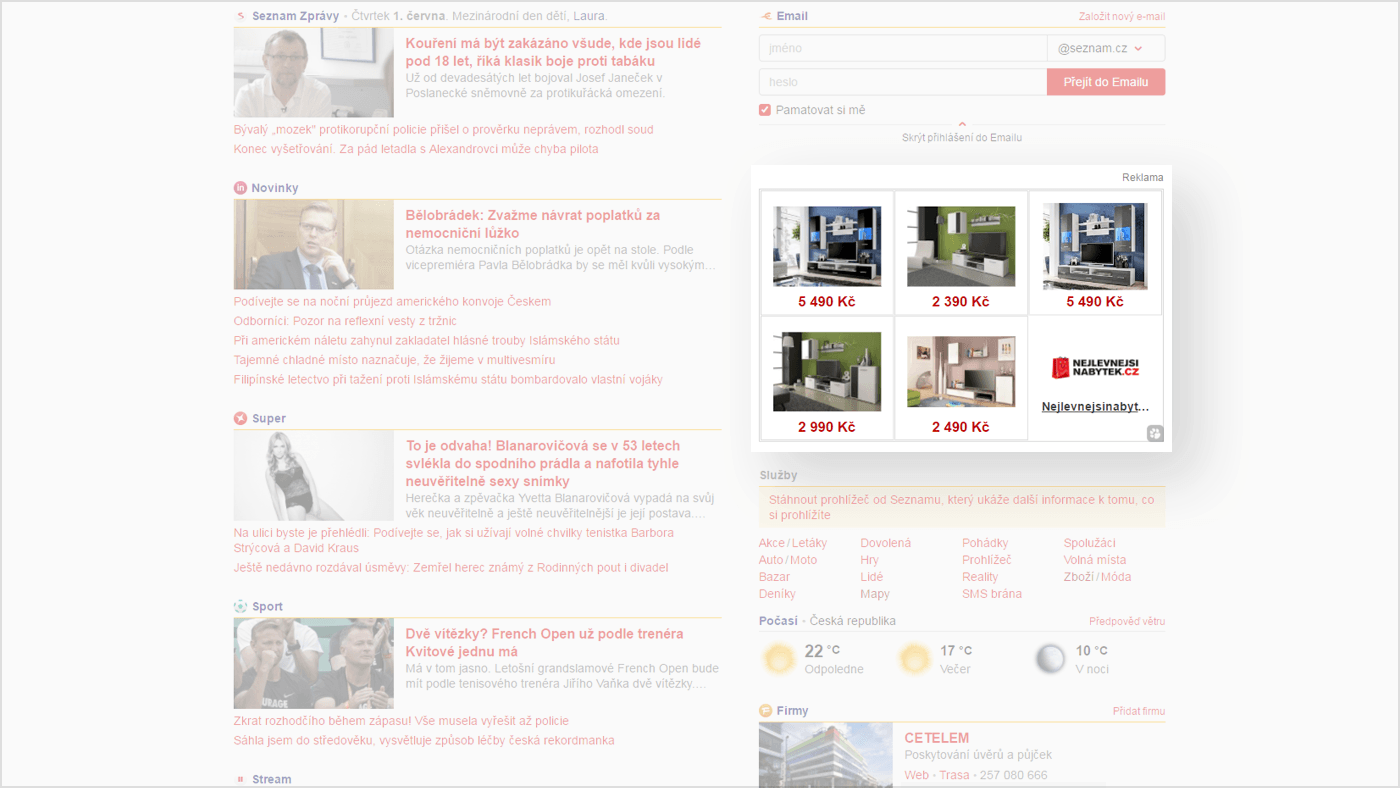Image resolution: width=1400 pixels, height=788 pixels.
Task: Open the Tajemné chladné místo multivesmír link
Action: (394, 360)
